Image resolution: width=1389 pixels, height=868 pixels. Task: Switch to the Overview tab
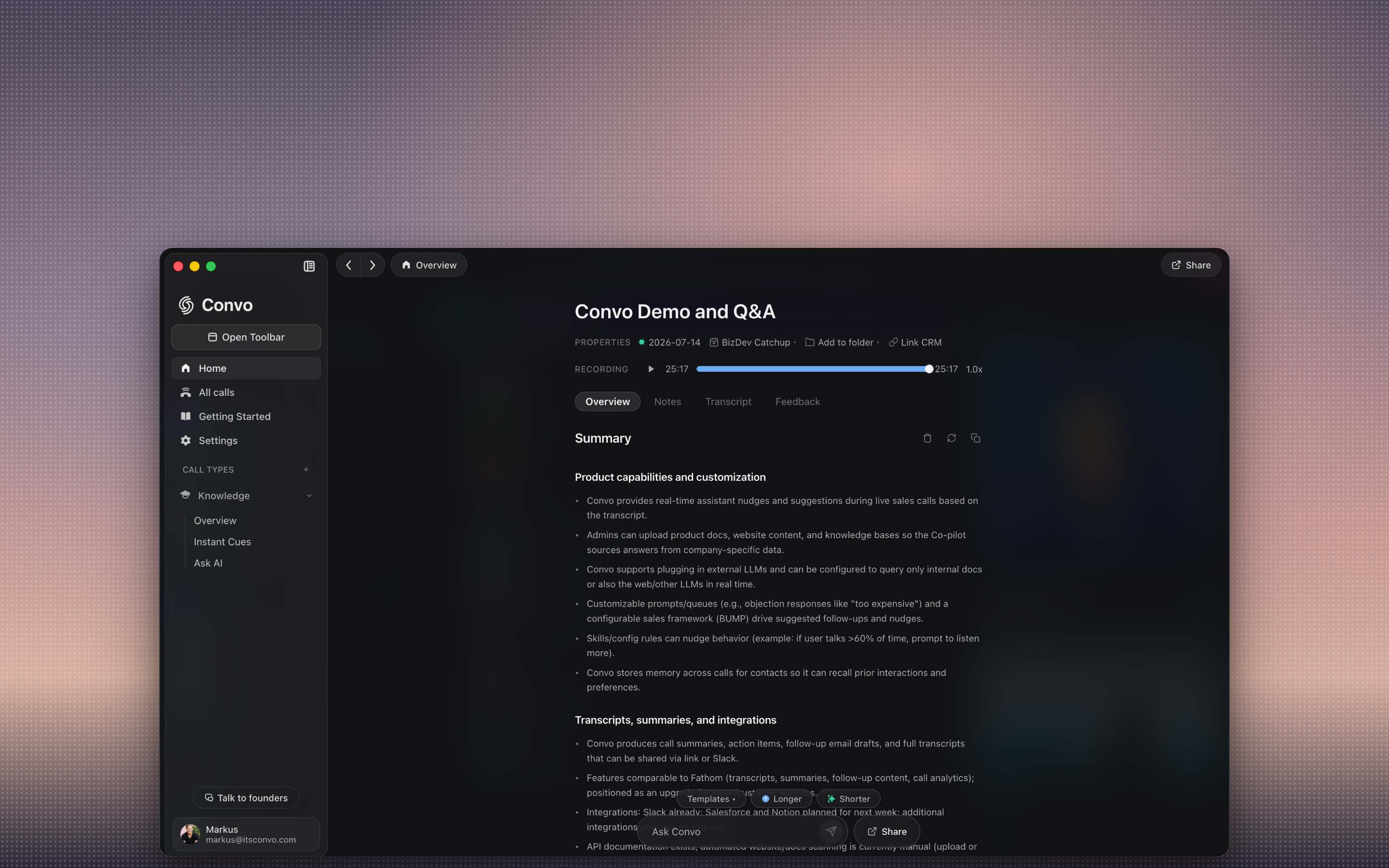607,401
